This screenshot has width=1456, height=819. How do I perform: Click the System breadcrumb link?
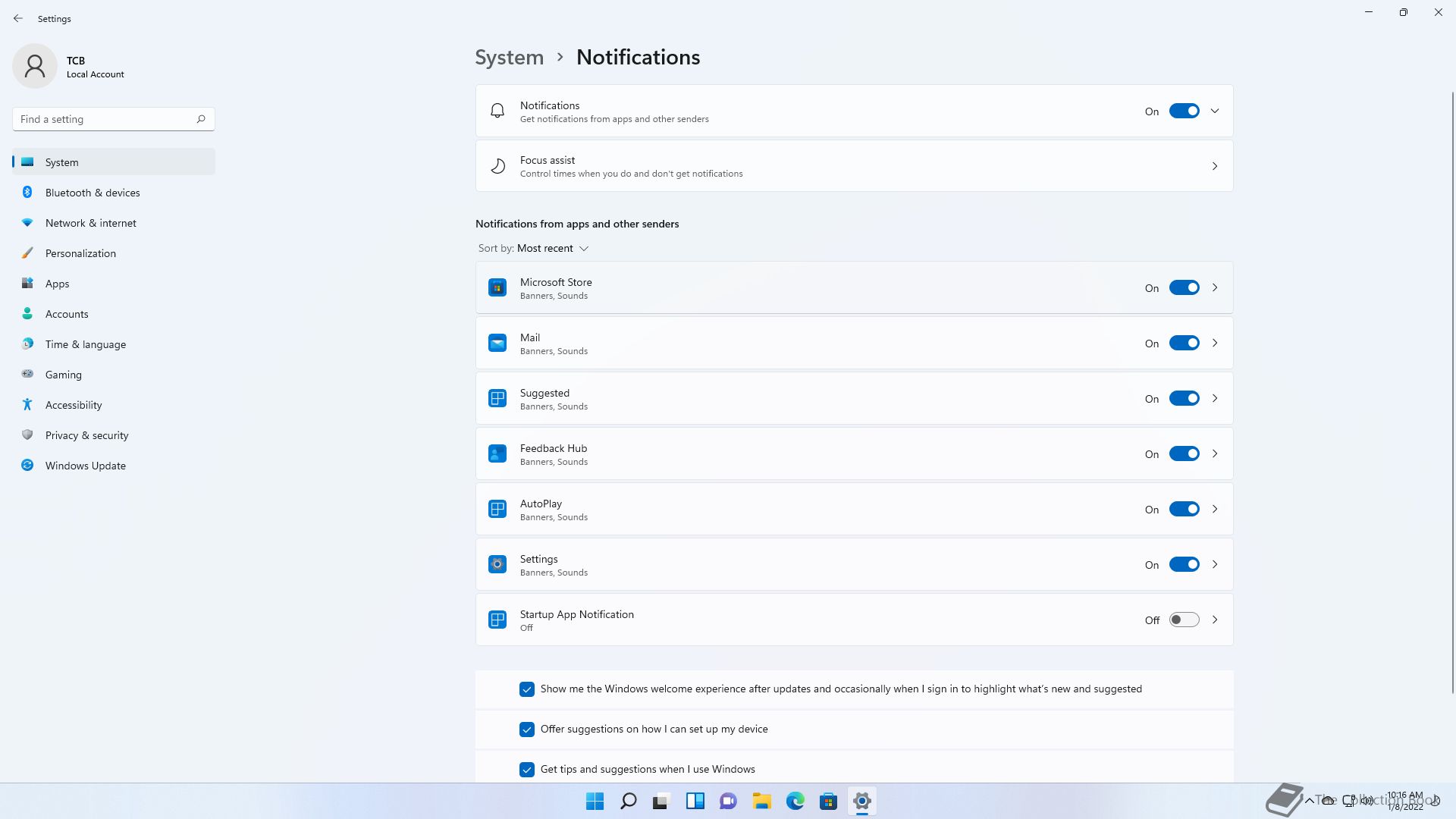pyautogui.click(x=509, y=58)
